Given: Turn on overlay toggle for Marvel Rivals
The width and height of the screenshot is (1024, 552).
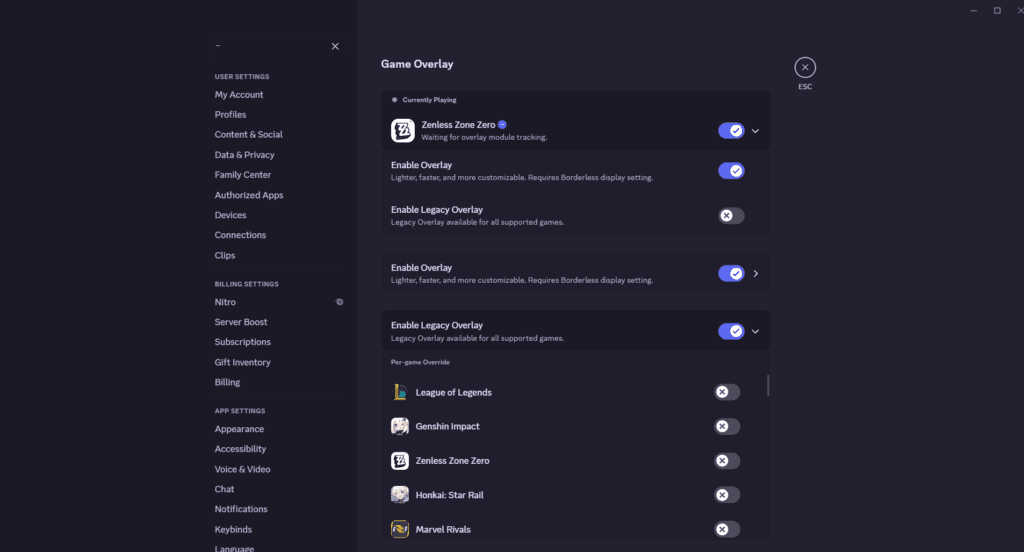Looking at the screenshot, I should pos(727,529).
